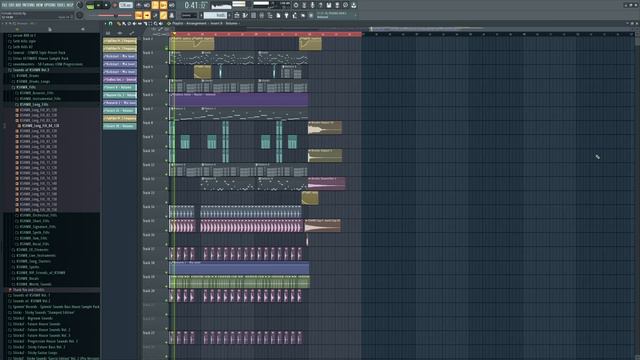Collapse the KSHMR_Long_Fills folder
640x360 pixels.
(x=32, y=104)
